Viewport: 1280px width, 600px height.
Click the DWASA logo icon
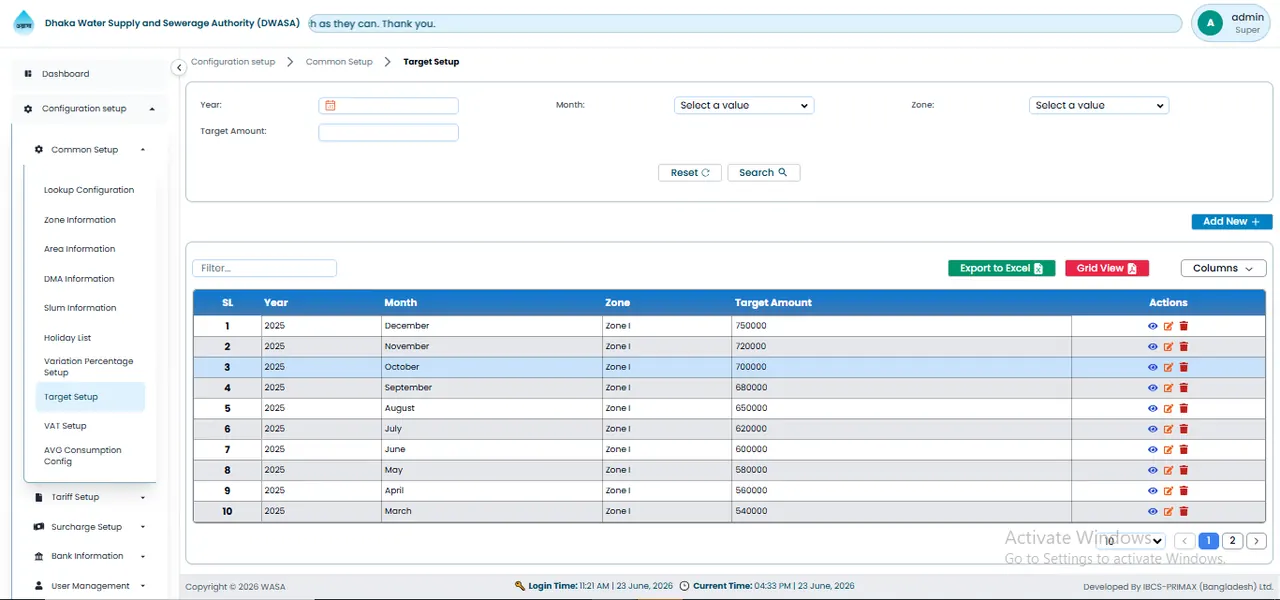tap(23, 22)
